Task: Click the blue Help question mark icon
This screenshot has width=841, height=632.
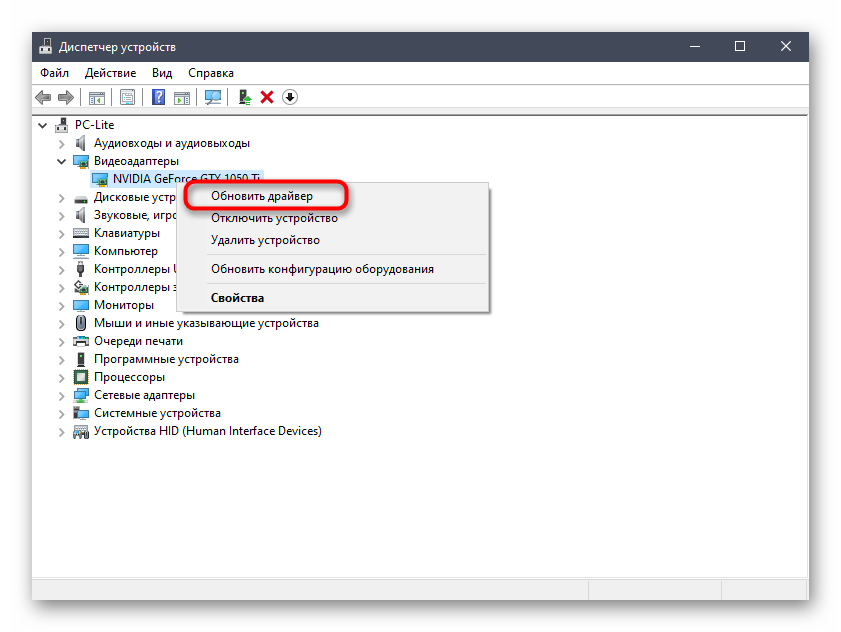Action: (x=158, y=97)
